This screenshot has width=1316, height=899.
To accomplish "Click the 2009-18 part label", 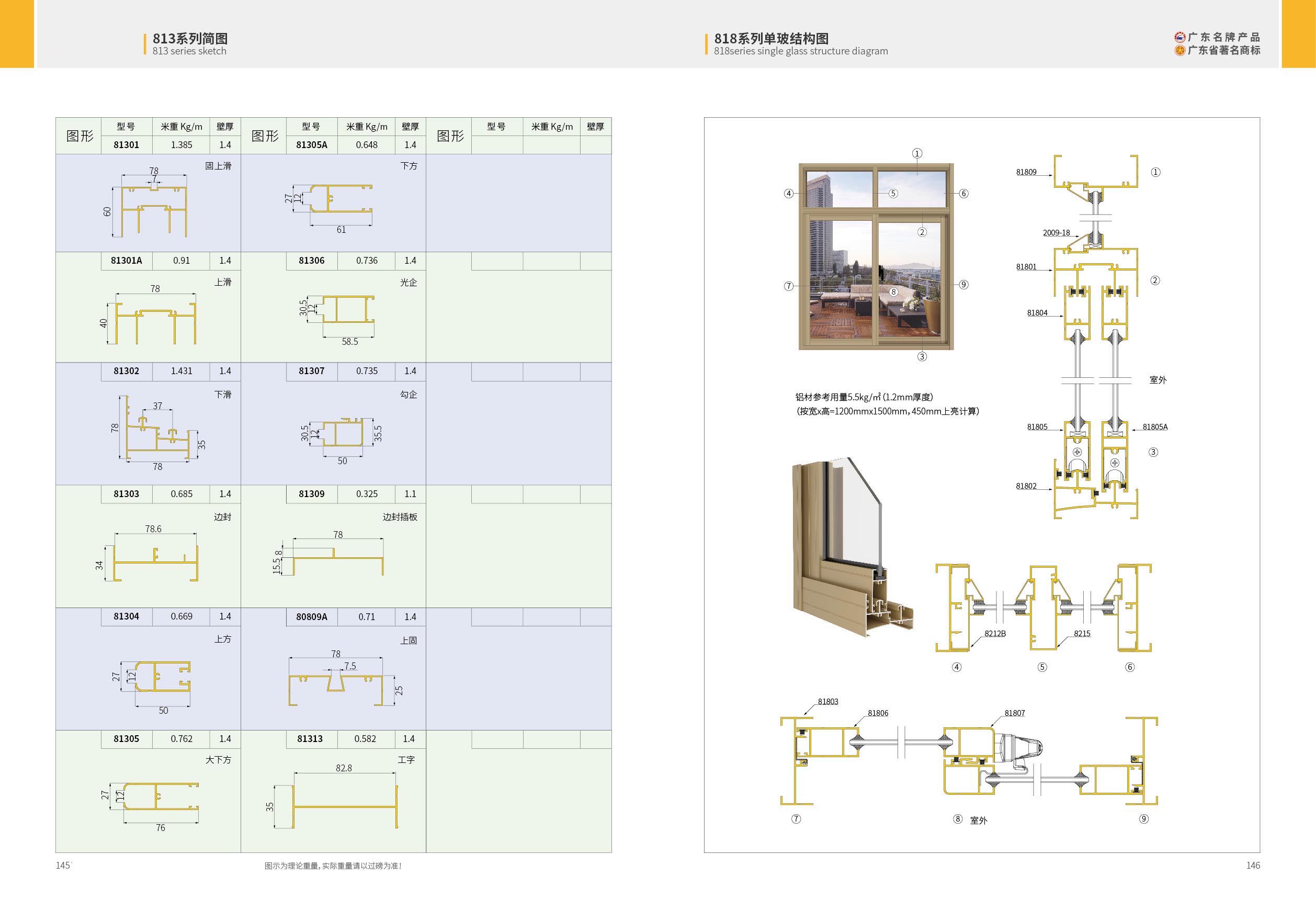I will (1056, 233).
